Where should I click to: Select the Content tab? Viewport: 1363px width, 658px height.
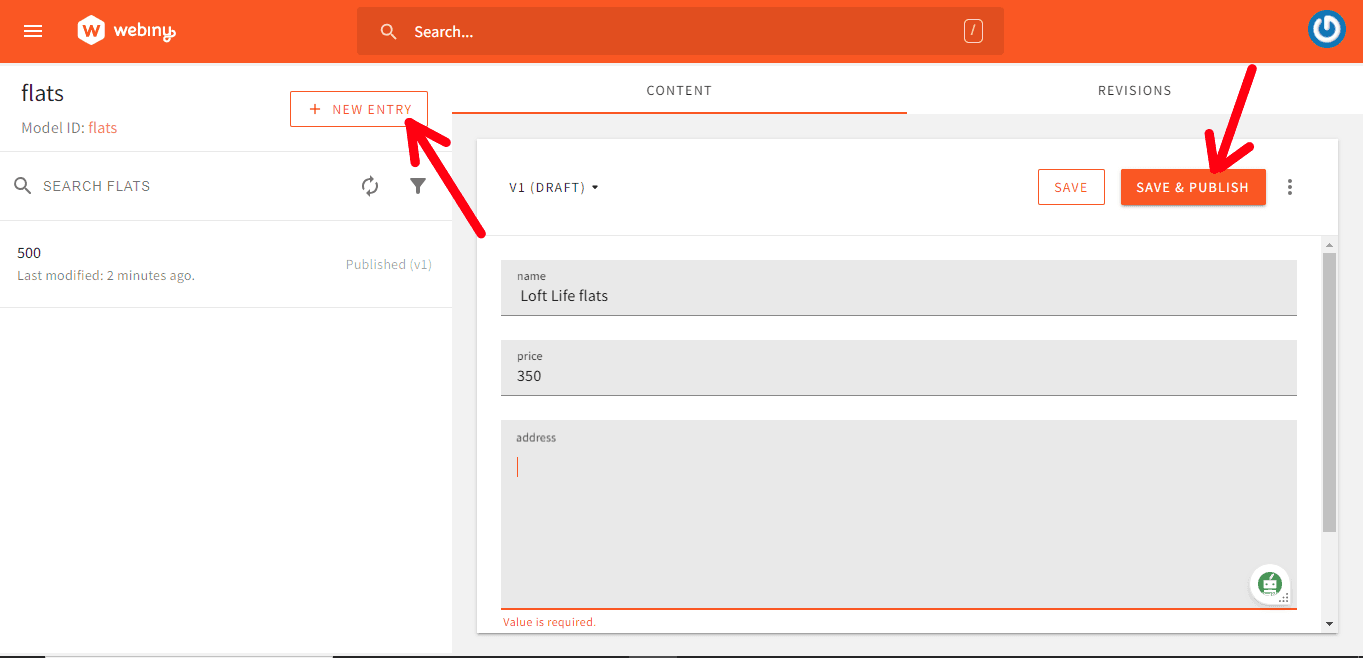point(679,90)
